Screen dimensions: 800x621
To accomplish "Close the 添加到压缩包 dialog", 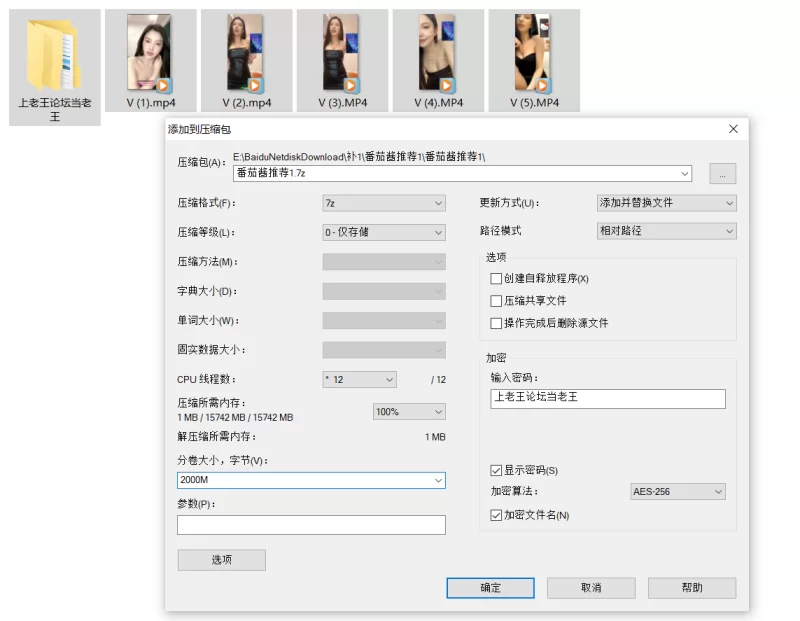I will click(733, 129).
